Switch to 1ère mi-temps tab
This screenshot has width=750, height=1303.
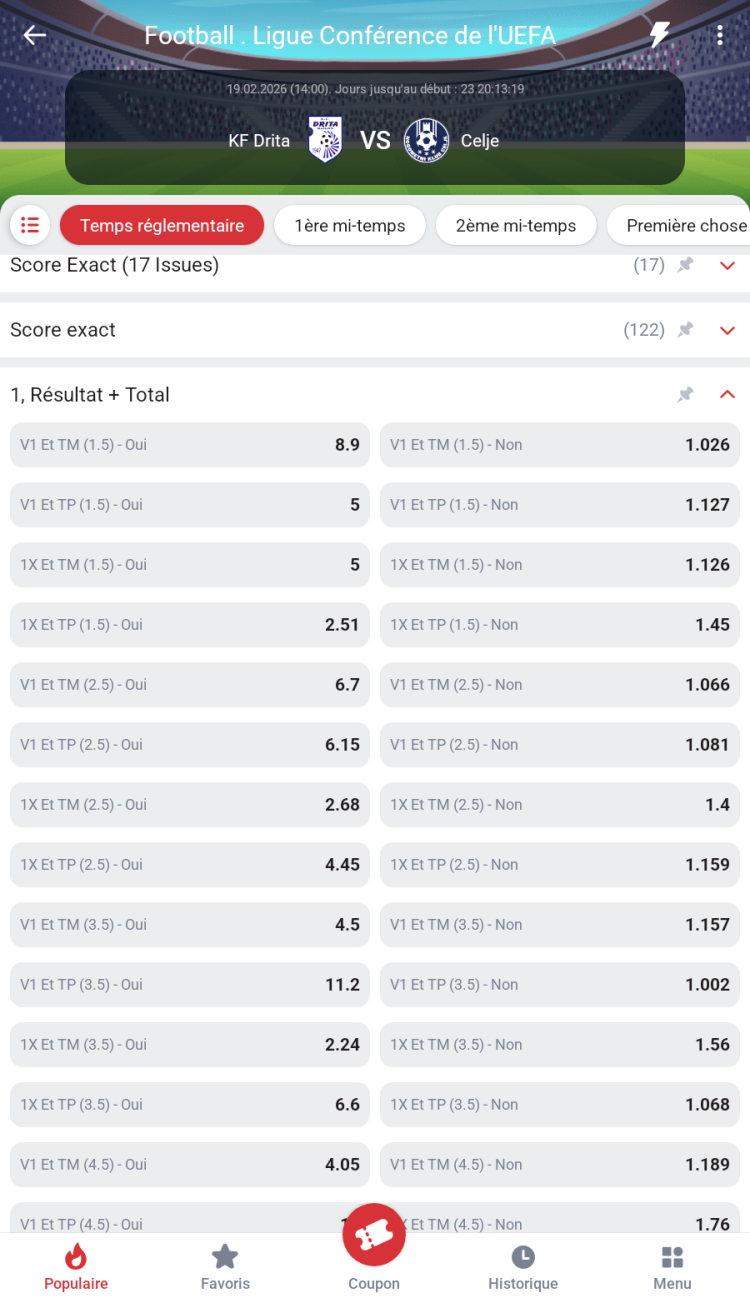click(x=350, y=225)
